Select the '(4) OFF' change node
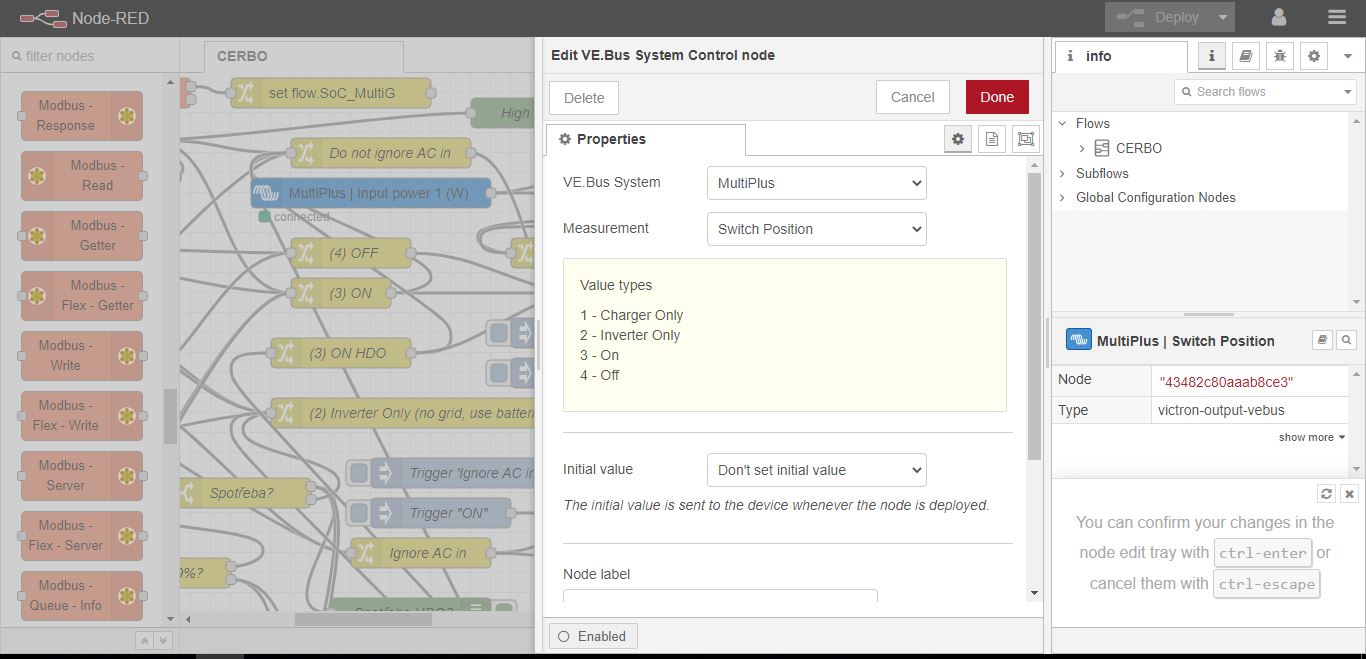The image size is (1366, 659). click(351, 253)
